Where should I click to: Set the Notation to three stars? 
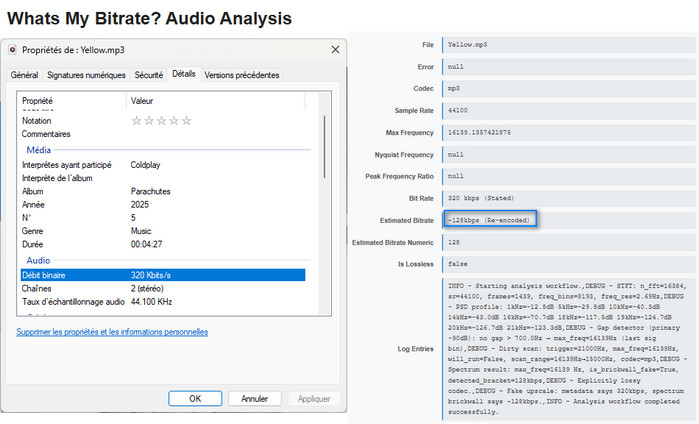(x=161, y=121)
